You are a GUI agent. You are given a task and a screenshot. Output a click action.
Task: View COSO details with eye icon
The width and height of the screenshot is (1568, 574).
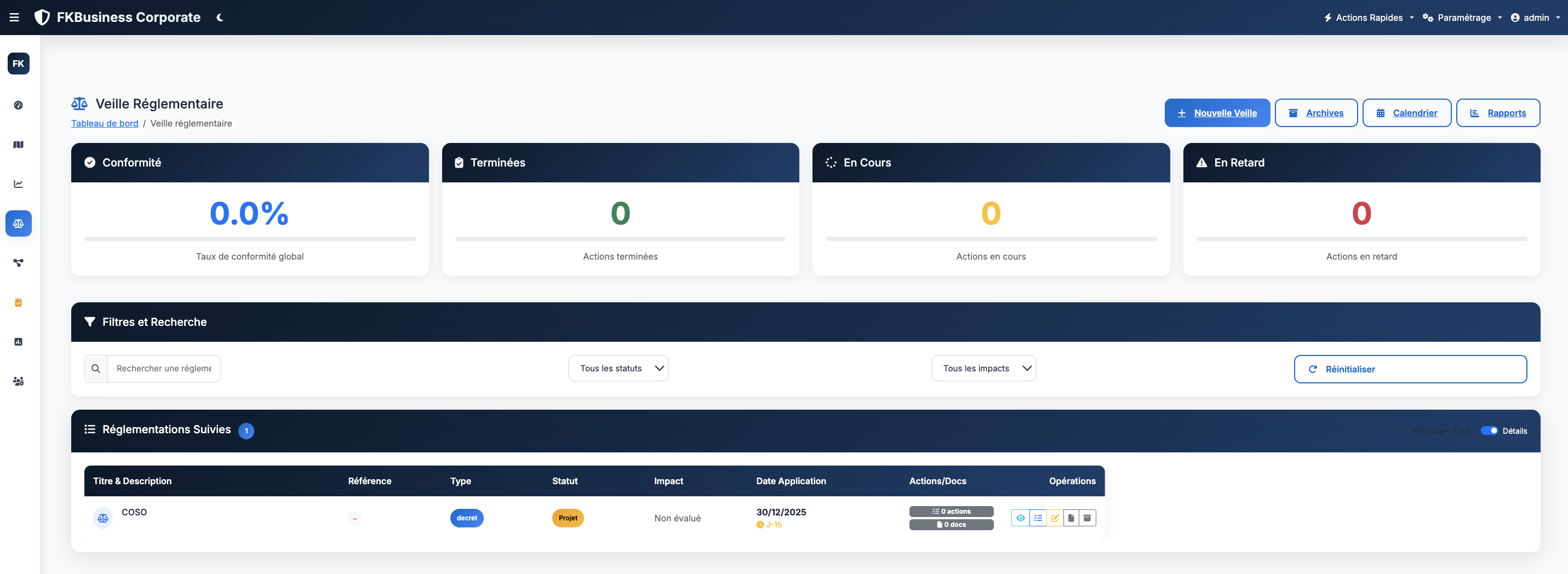click(x=1020, y=518)
